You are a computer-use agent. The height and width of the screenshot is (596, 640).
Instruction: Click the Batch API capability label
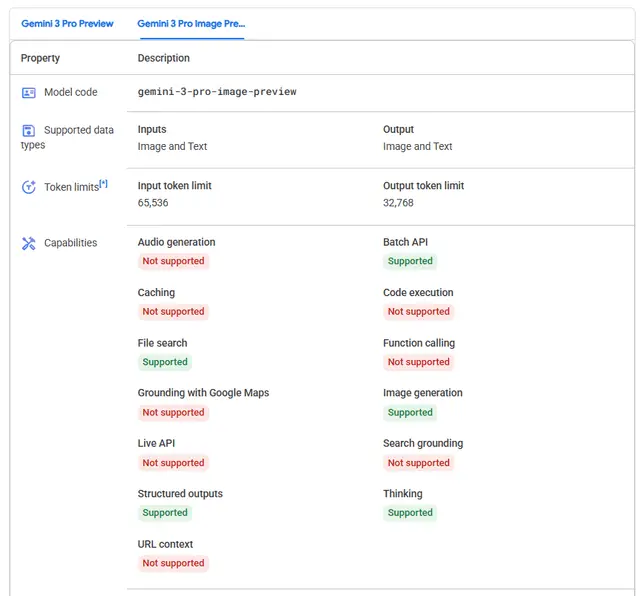click(x=405, y=242)
